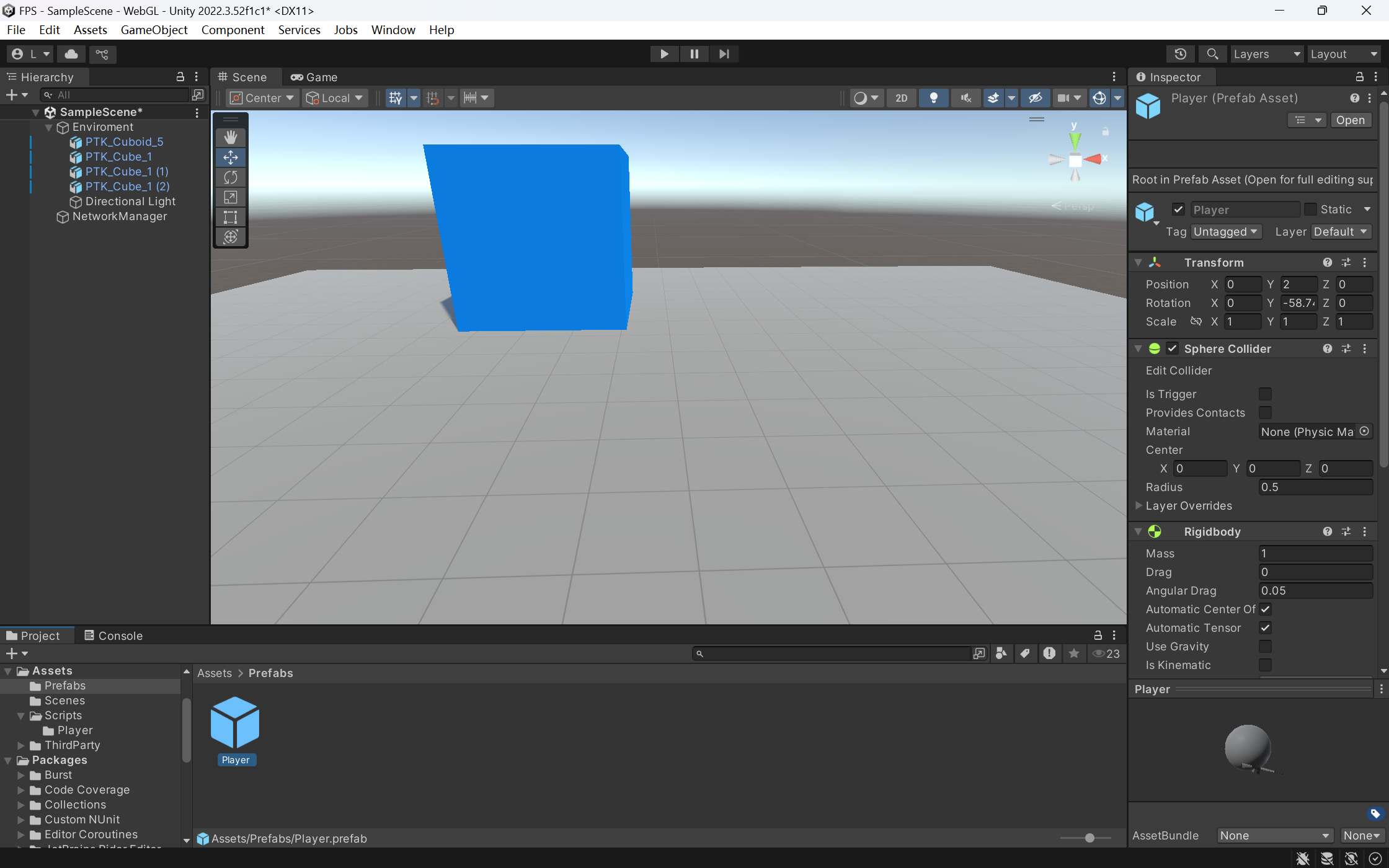Open Unity cloud services icon

point(71,54)
